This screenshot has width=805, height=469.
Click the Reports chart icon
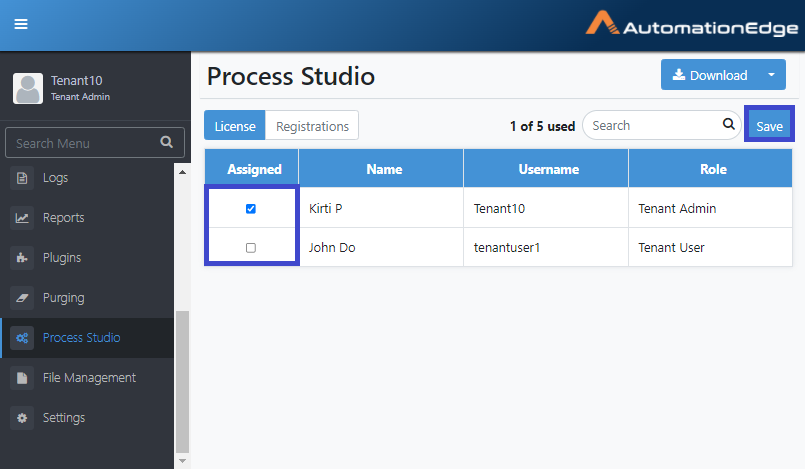coord(22,218)
